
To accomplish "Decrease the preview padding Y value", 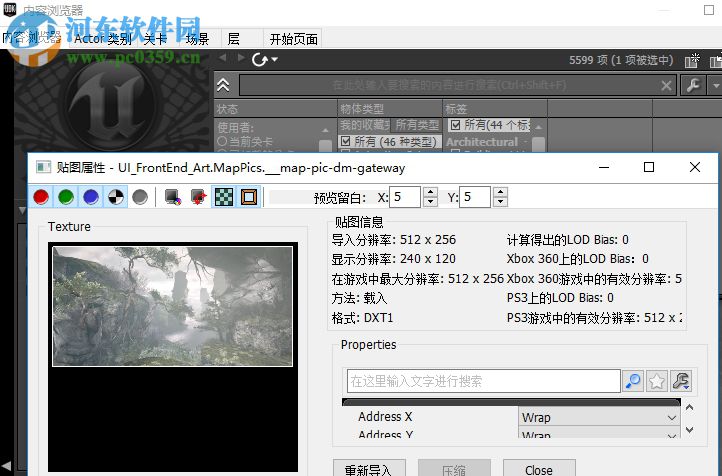I will click(501, 202).
